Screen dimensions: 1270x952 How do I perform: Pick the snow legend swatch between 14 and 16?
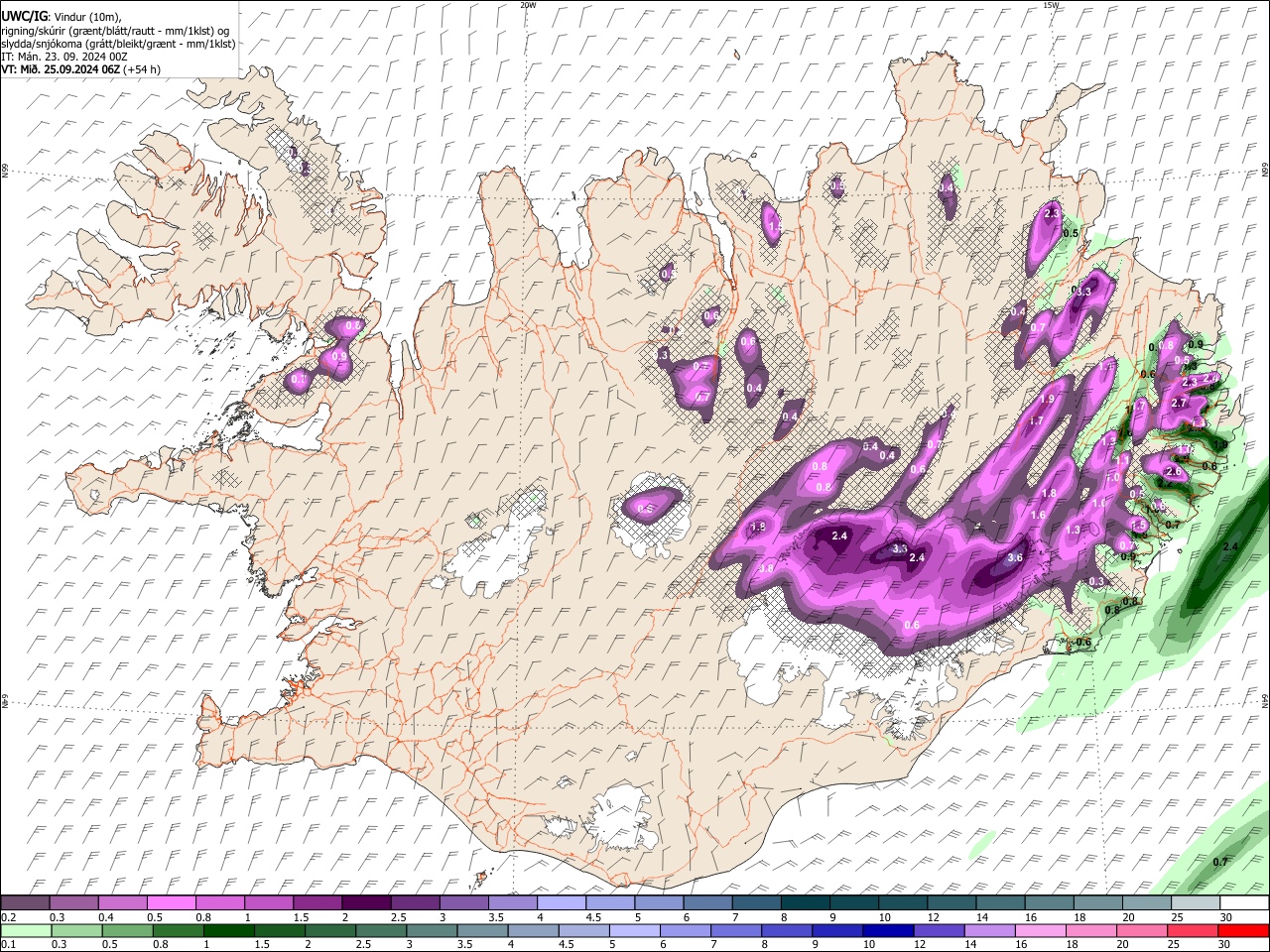[x=998, y=902]
